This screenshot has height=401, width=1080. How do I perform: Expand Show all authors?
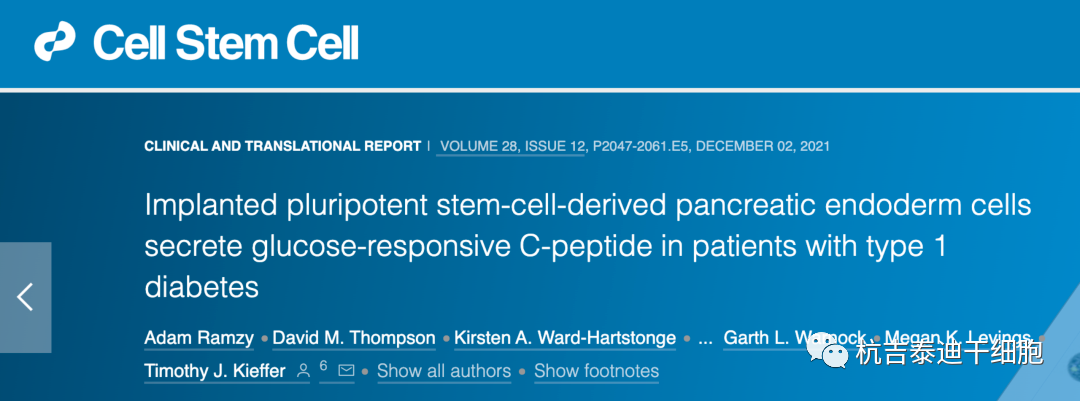[443, 371]
